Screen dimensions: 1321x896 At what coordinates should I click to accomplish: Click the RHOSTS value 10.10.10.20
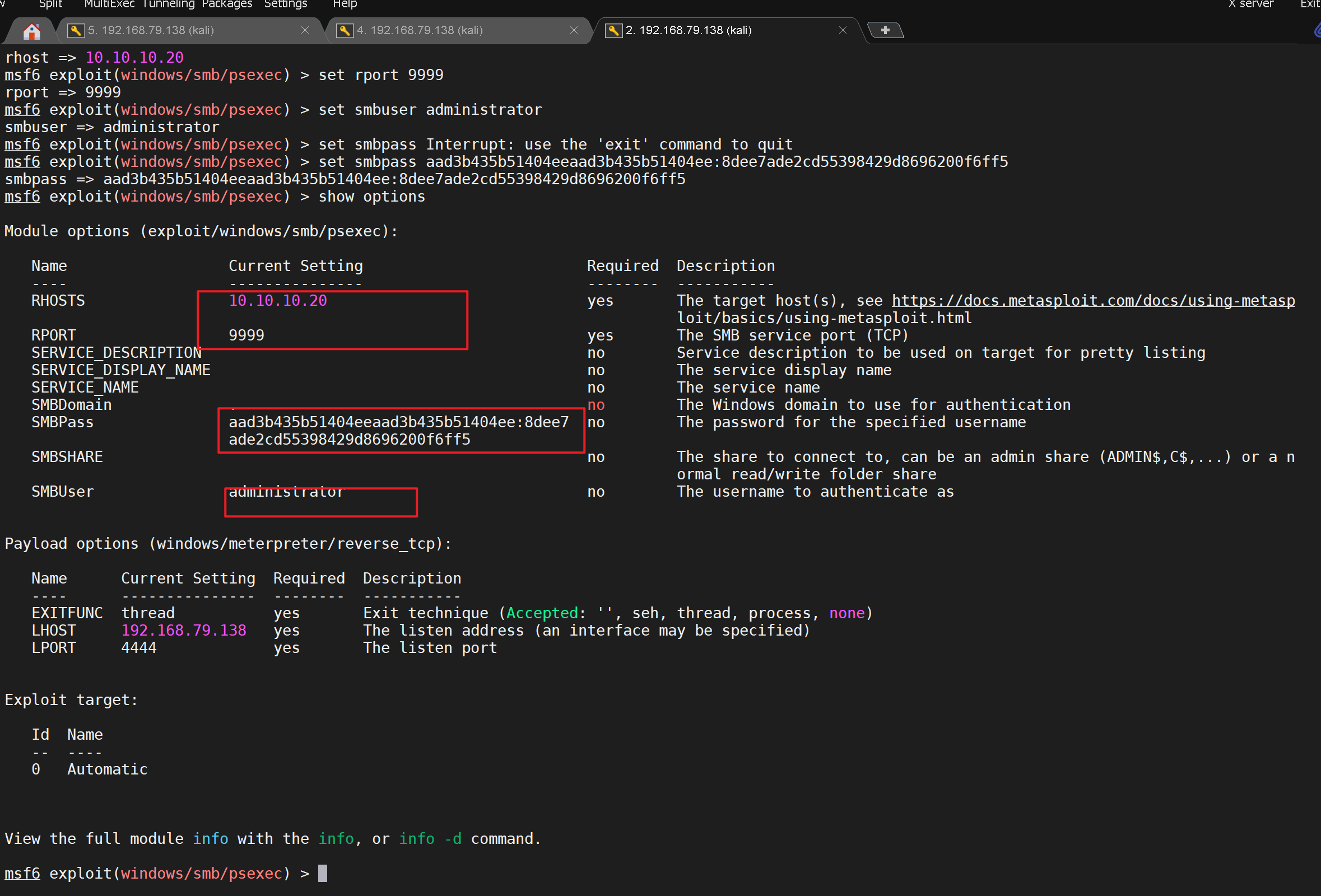[x=277, y=301]
